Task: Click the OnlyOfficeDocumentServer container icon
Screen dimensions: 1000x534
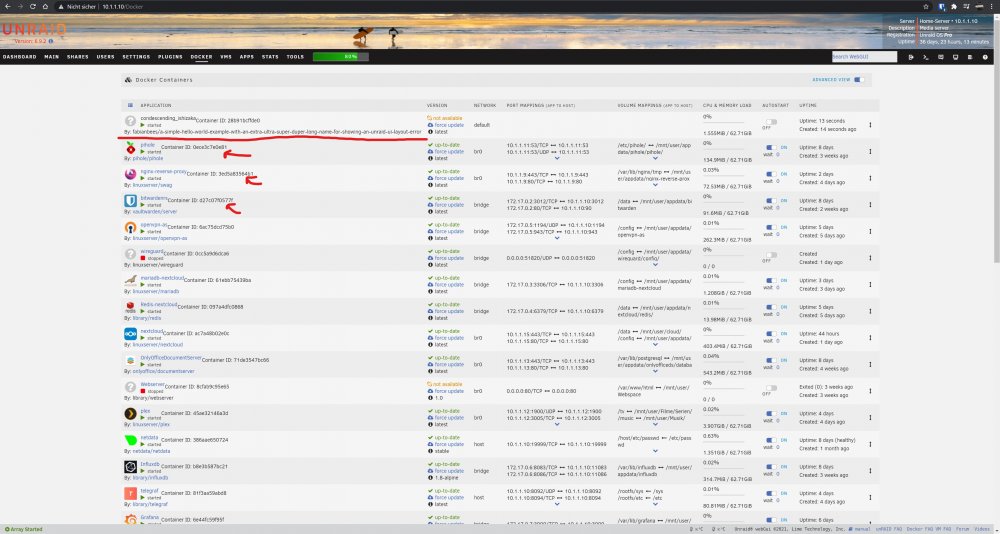Action: (x=130, y=360)
